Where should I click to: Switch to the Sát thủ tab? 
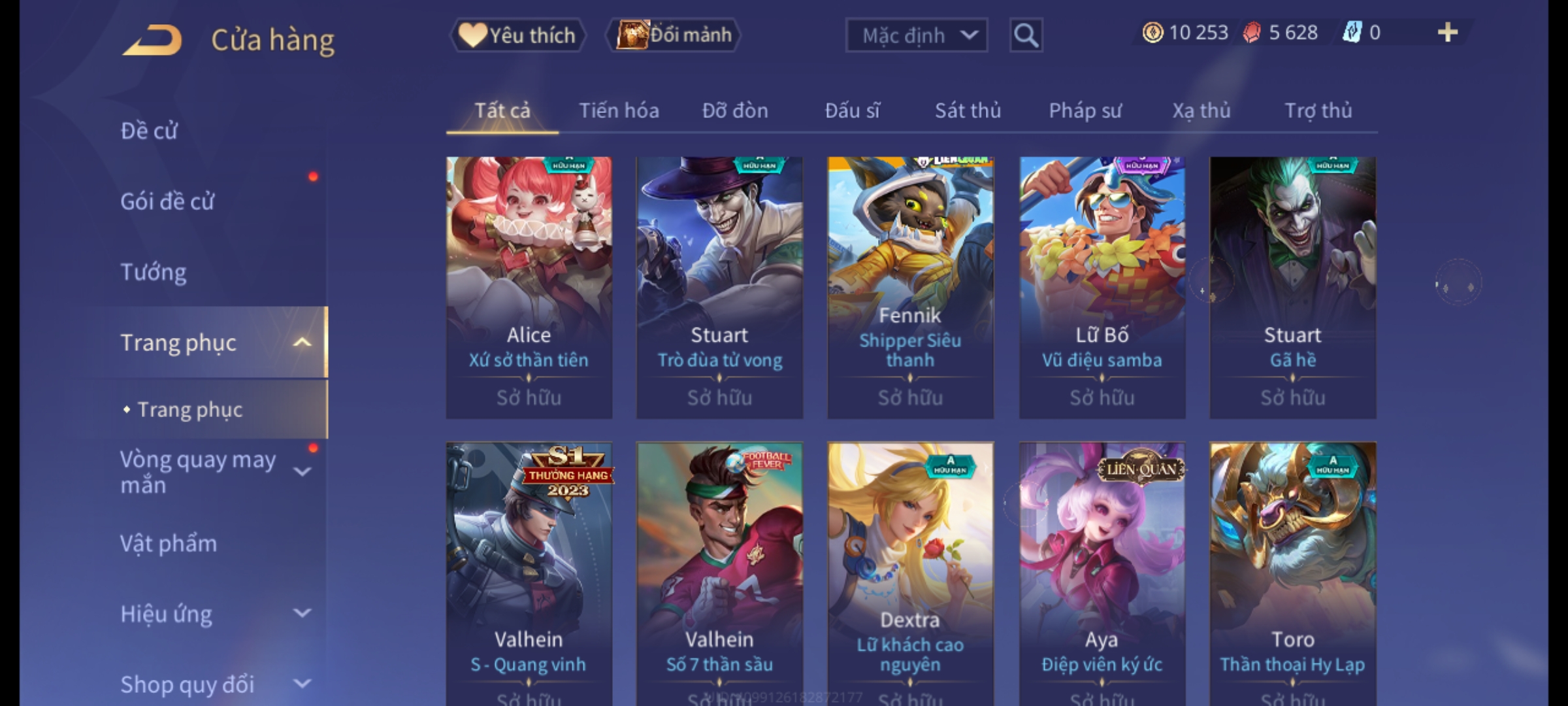pos(968,110)
